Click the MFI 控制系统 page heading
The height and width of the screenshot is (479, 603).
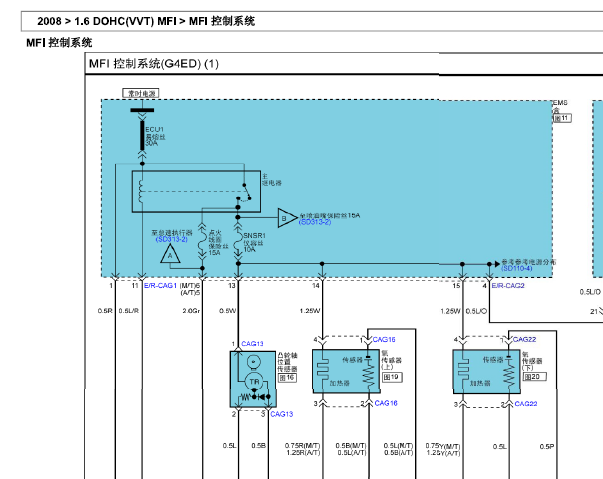click(59, 42)
